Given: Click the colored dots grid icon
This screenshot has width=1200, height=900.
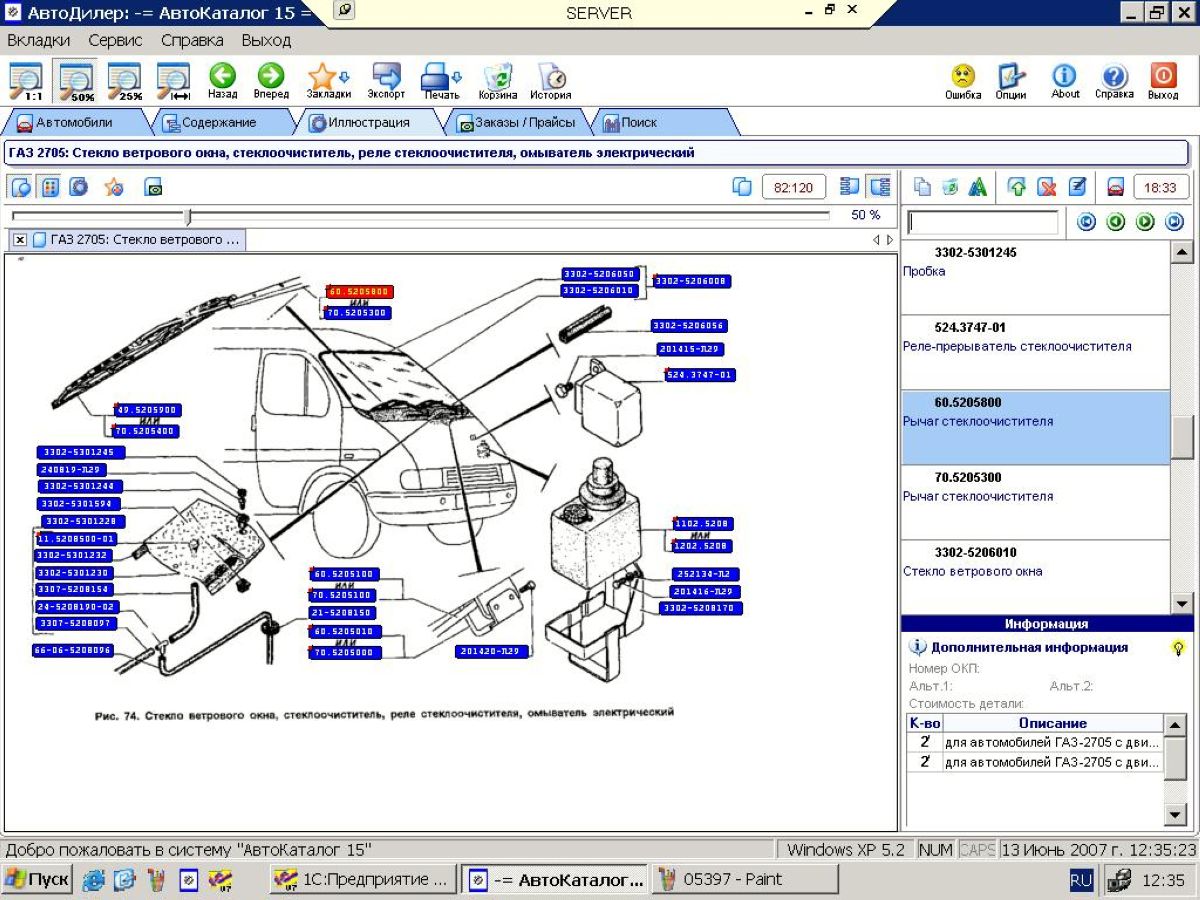Looking at the screenshot, I should (x=50, y=187).
